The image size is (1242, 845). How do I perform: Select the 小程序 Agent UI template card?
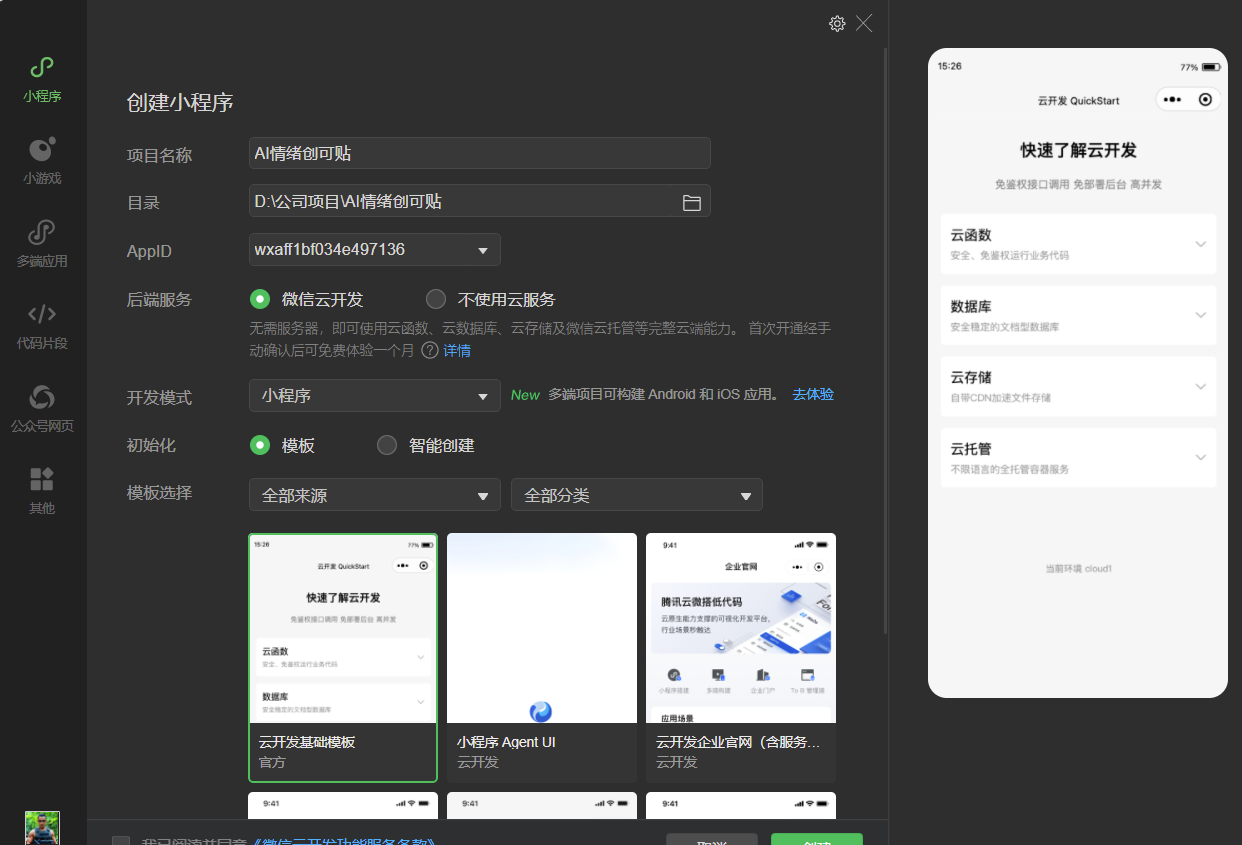point(542,657)
